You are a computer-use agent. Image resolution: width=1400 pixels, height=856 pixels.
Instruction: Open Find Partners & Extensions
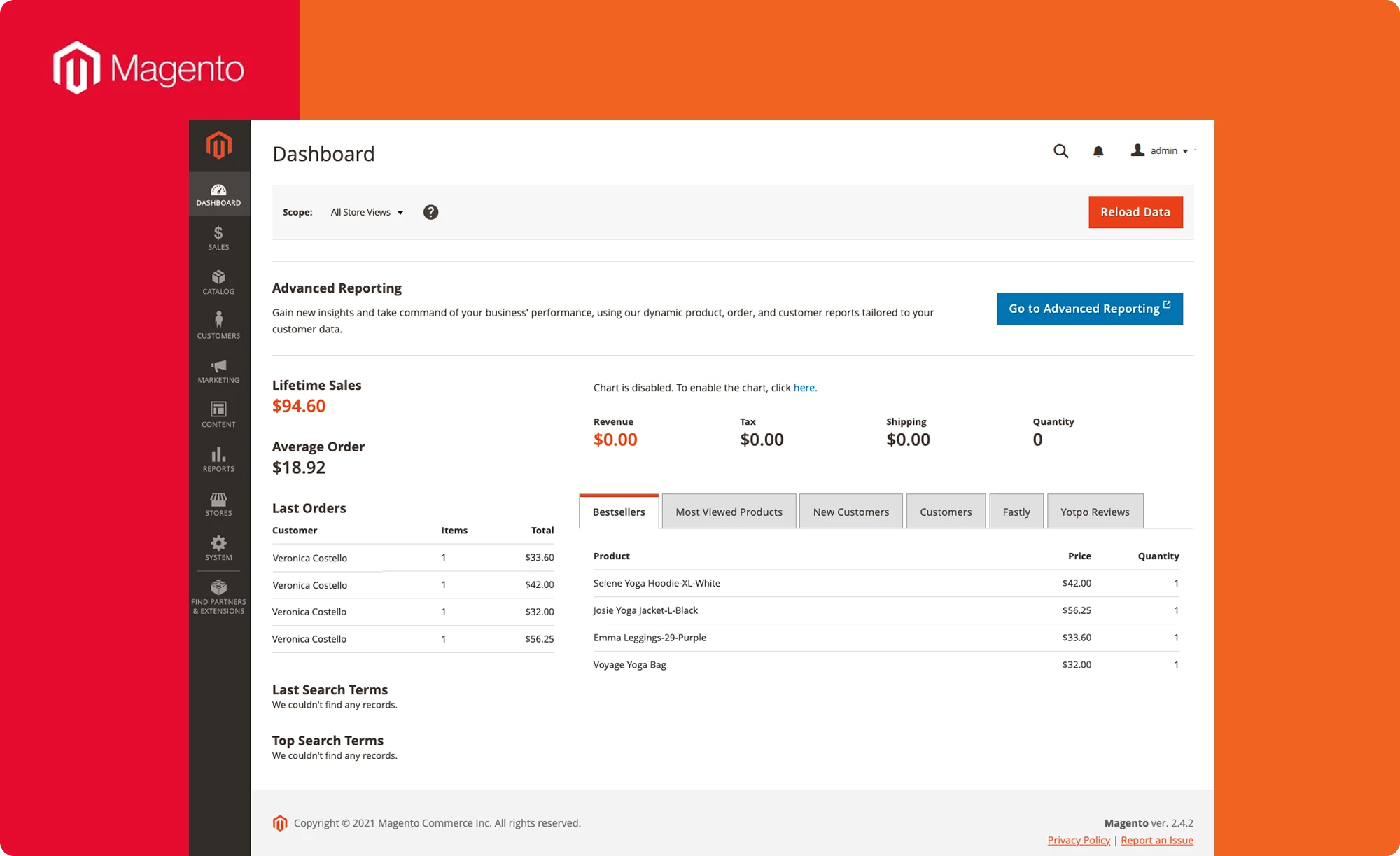point(219,597)
